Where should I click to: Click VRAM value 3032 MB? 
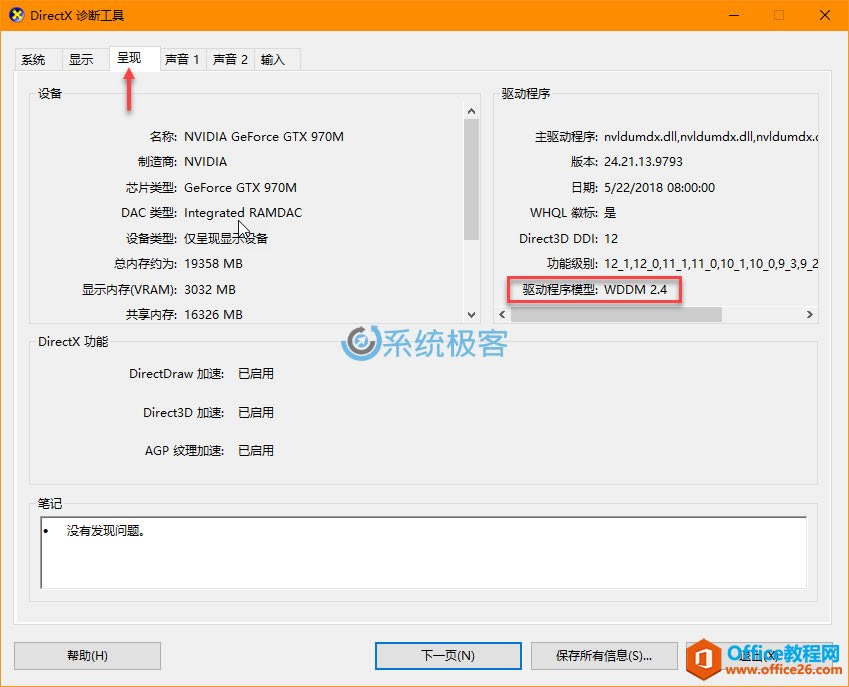pos(210,290)
